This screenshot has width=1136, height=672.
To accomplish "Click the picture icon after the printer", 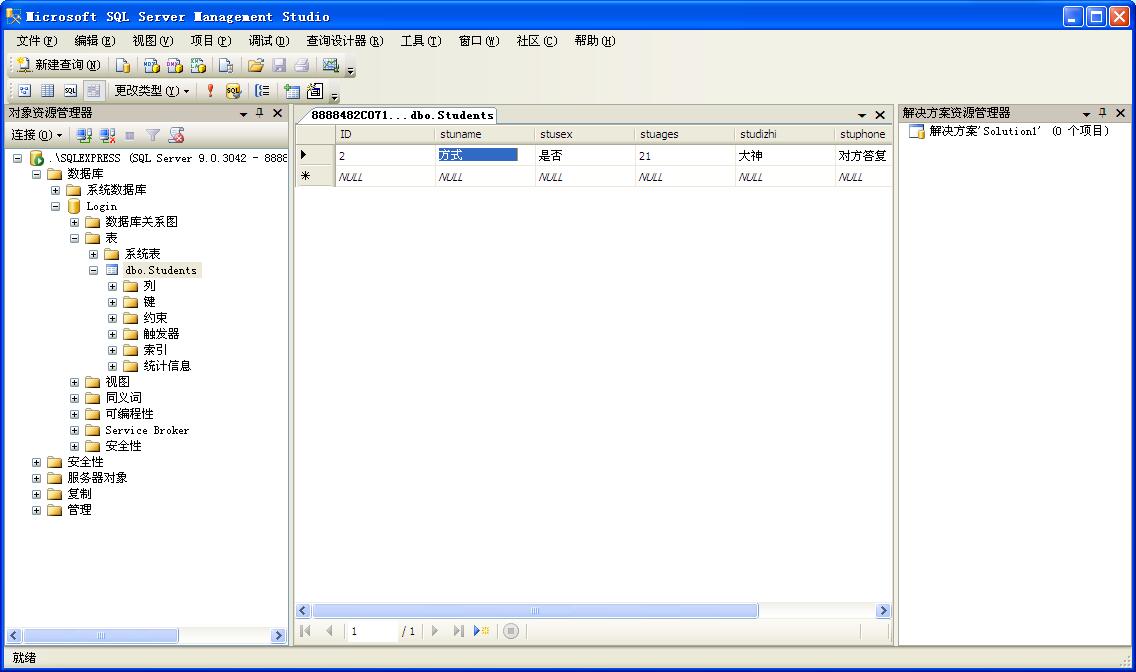I will [x=330, y=66].
